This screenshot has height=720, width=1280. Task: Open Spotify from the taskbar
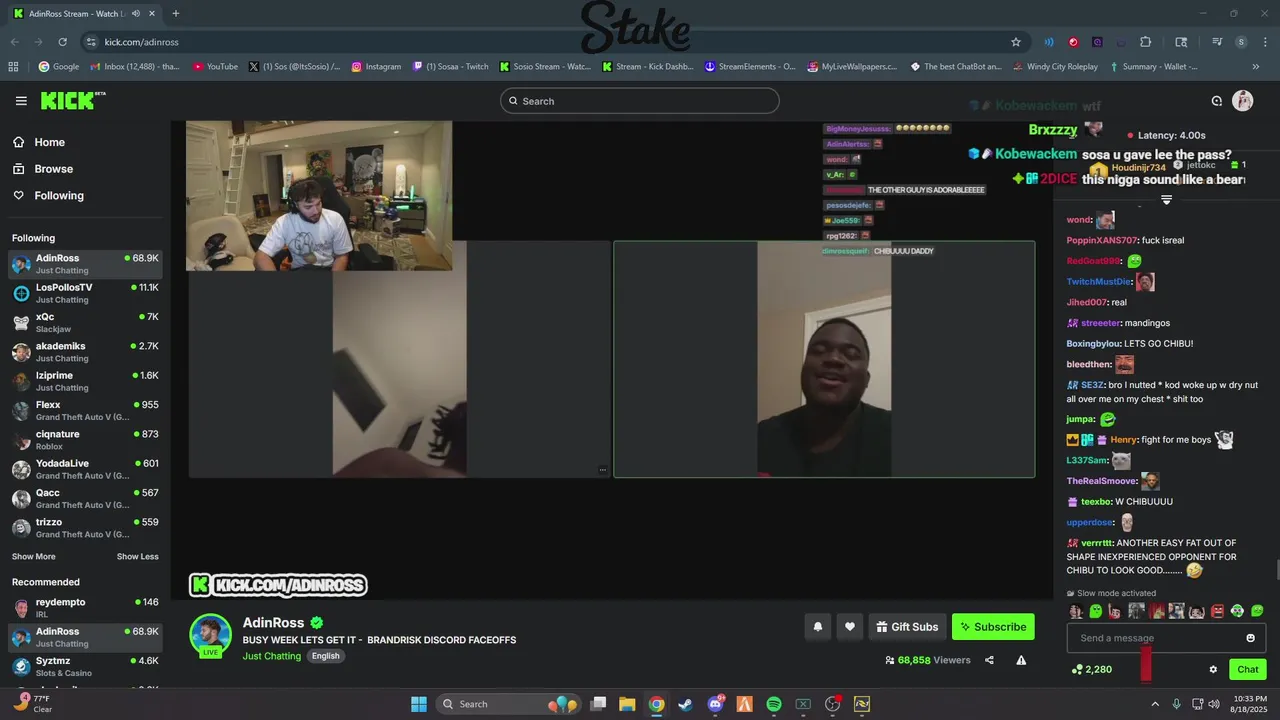click(774, 704)
